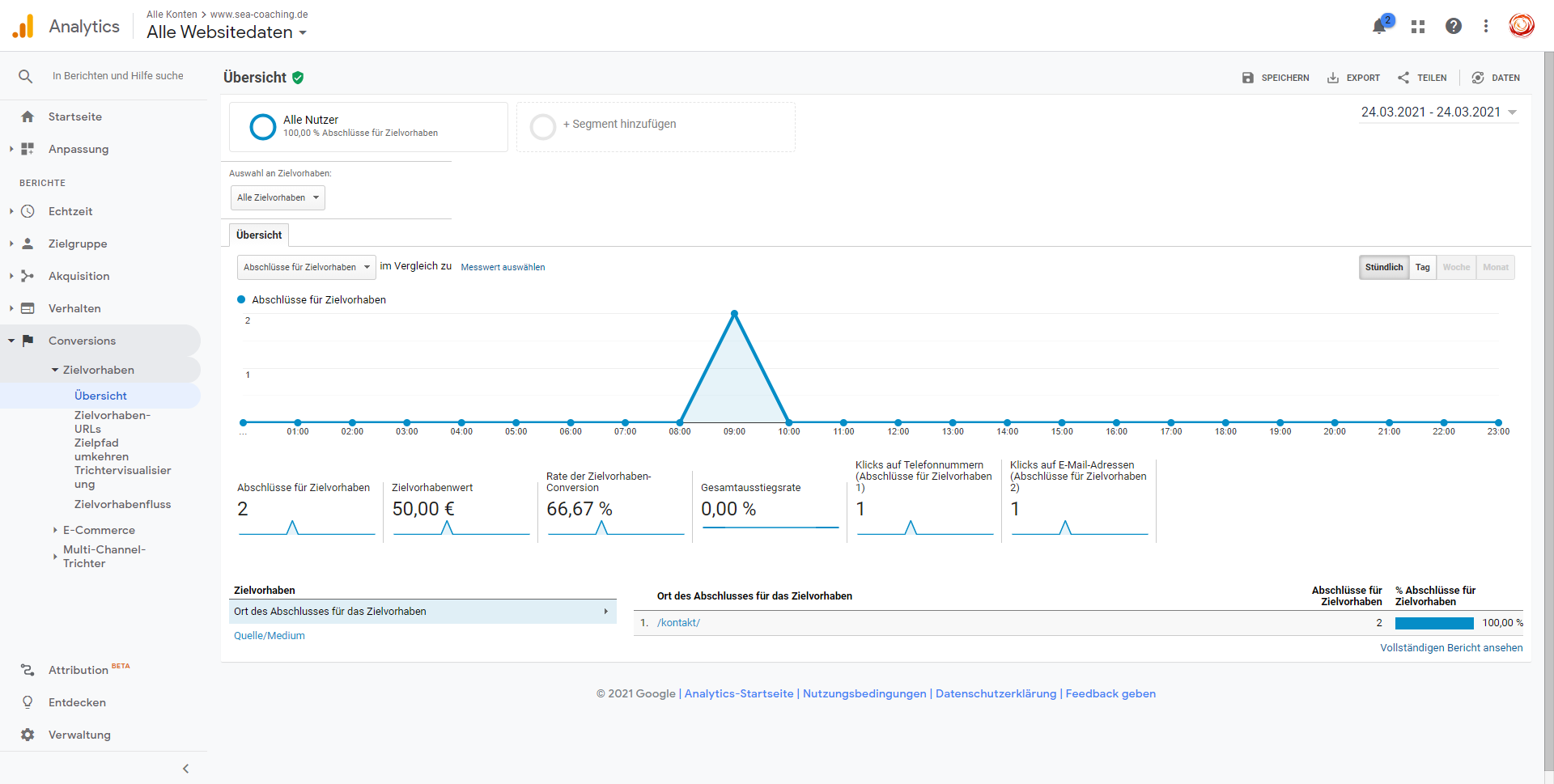
Task: Click the 100,00 % blue bar
Action: (x=1434, y=623)
